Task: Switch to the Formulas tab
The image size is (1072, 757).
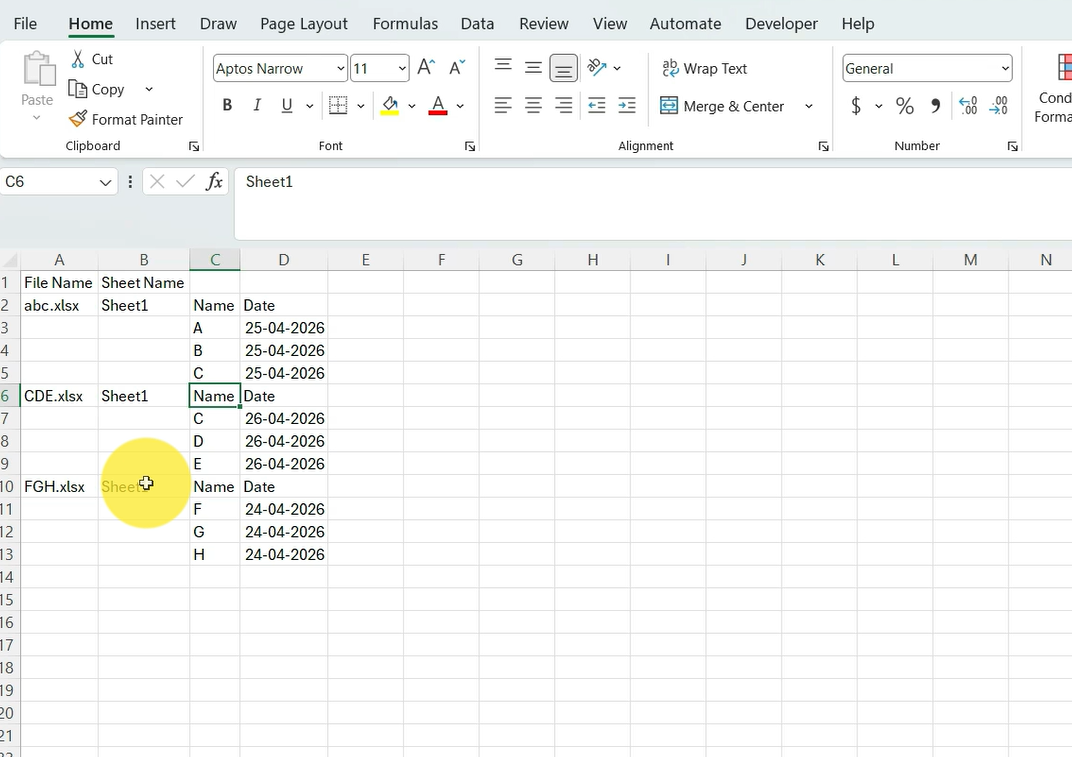Action: (x=405, y=23)
